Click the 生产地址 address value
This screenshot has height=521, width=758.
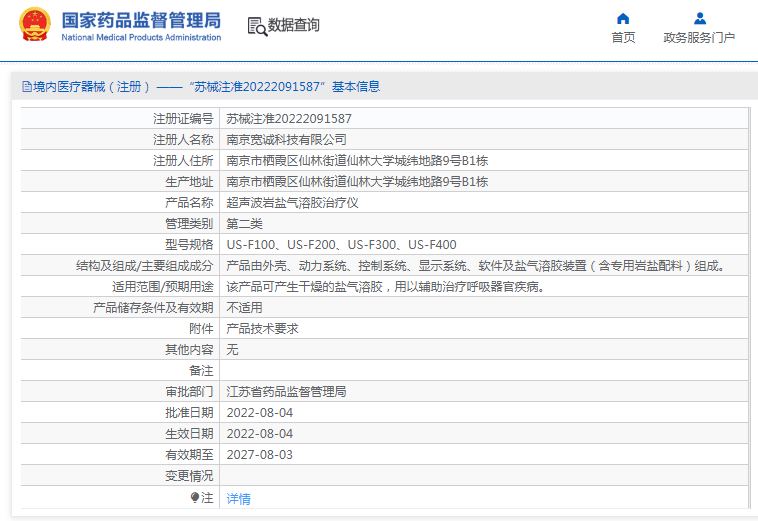tap(357, 182)
